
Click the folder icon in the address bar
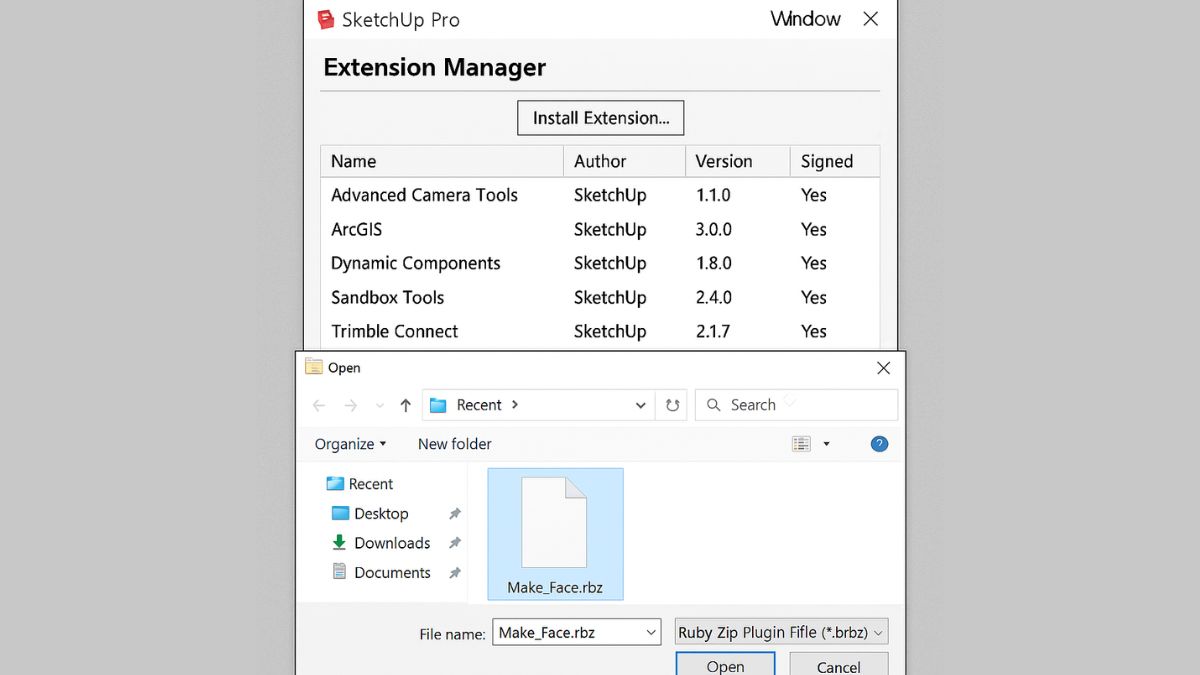pyautogui.click(x=438, y=405)
